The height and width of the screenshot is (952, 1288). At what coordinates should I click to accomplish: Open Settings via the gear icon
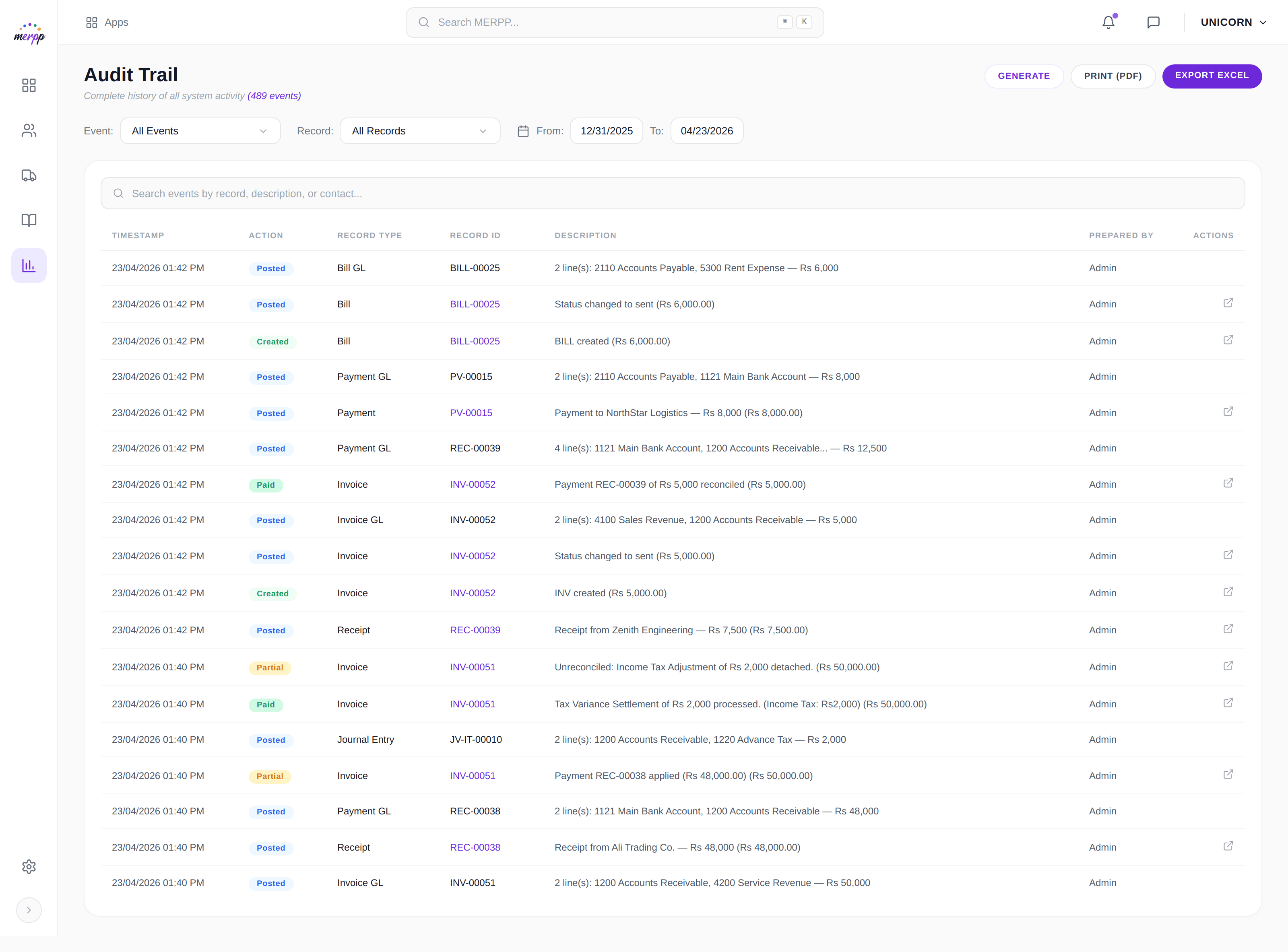[x=29, y=867]
